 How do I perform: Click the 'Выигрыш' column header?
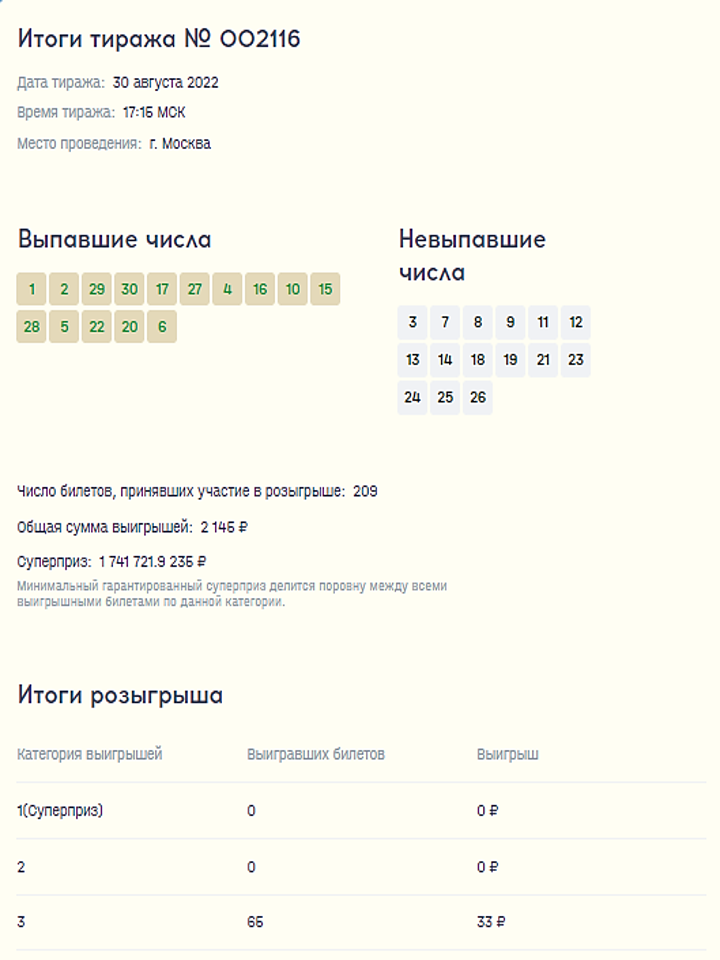pos(508,754)
